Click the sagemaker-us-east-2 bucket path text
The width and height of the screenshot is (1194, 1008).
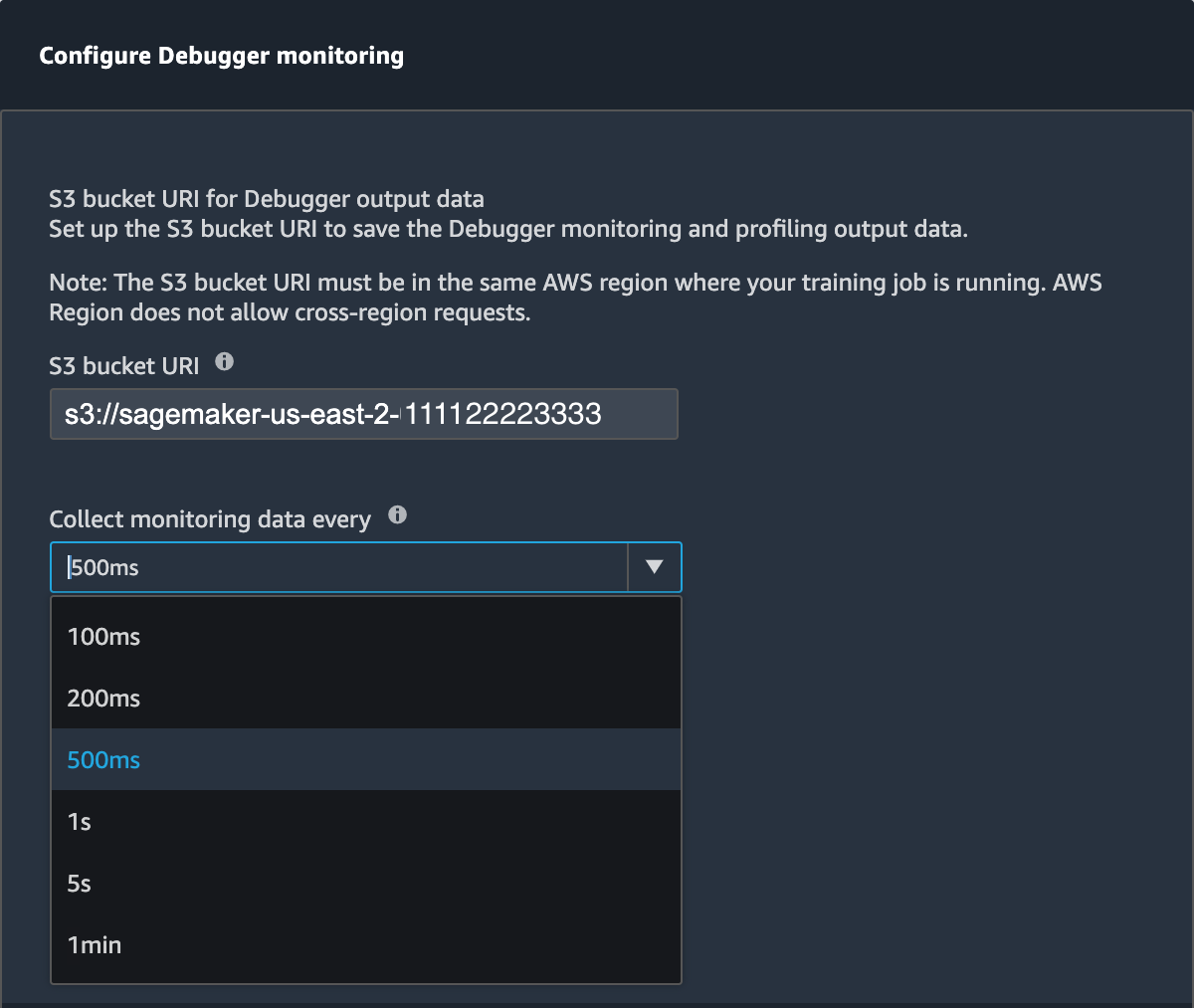[x=333, y=414]
